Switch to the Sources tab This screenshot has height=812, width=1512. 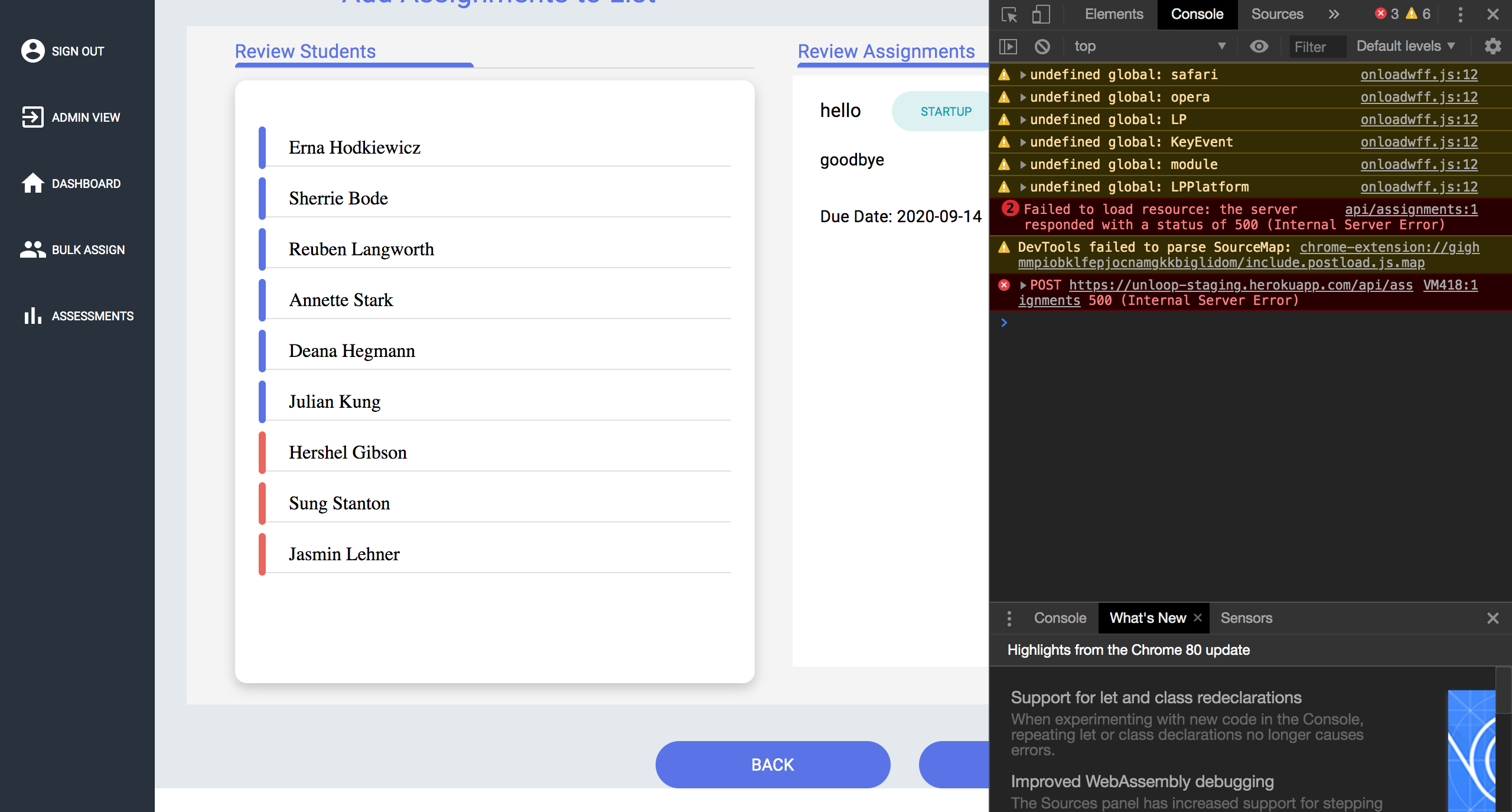(1276, 14)
